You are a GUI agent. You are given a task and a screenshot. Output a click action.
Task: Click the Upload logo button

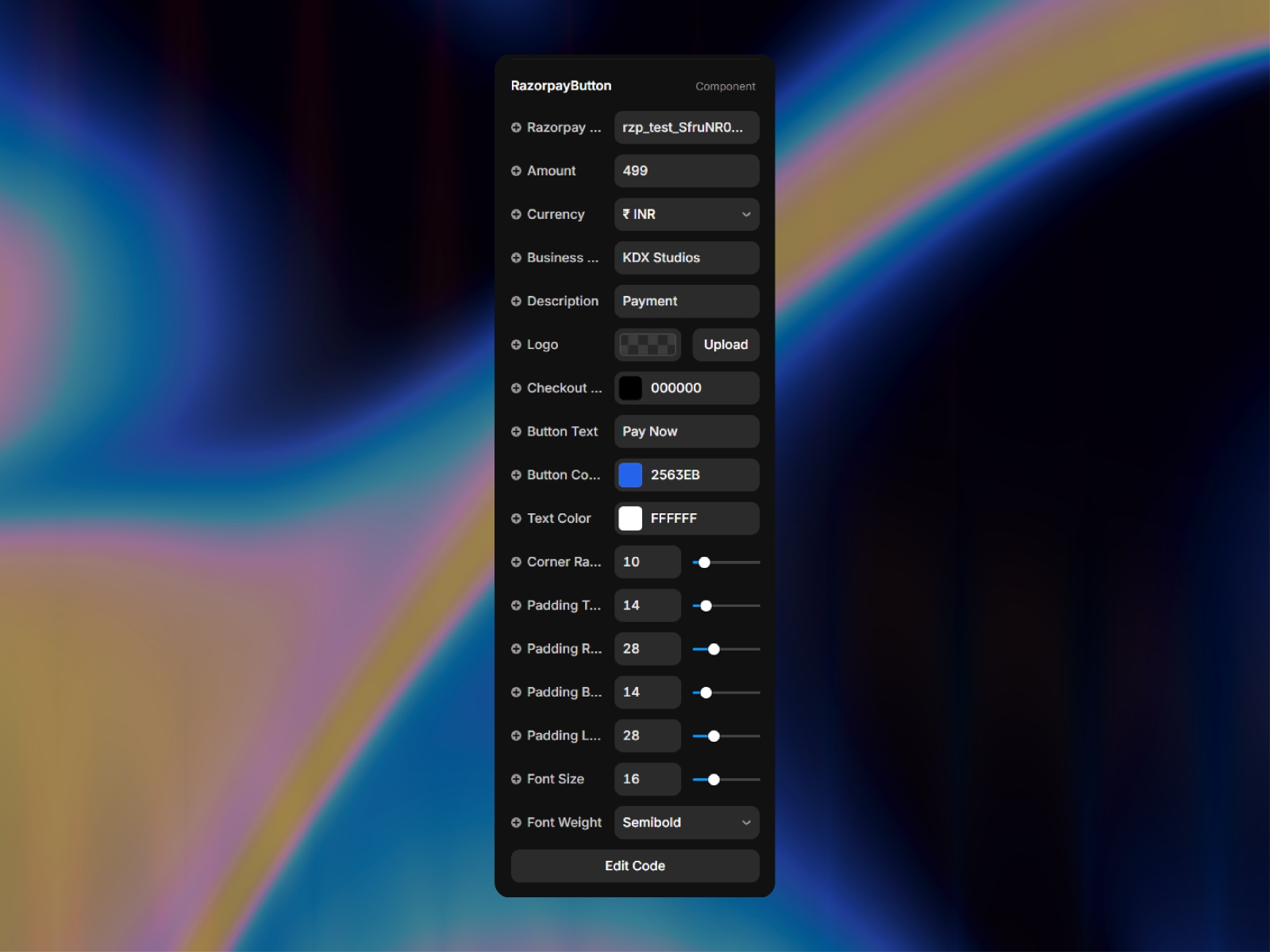pos(725,345)
